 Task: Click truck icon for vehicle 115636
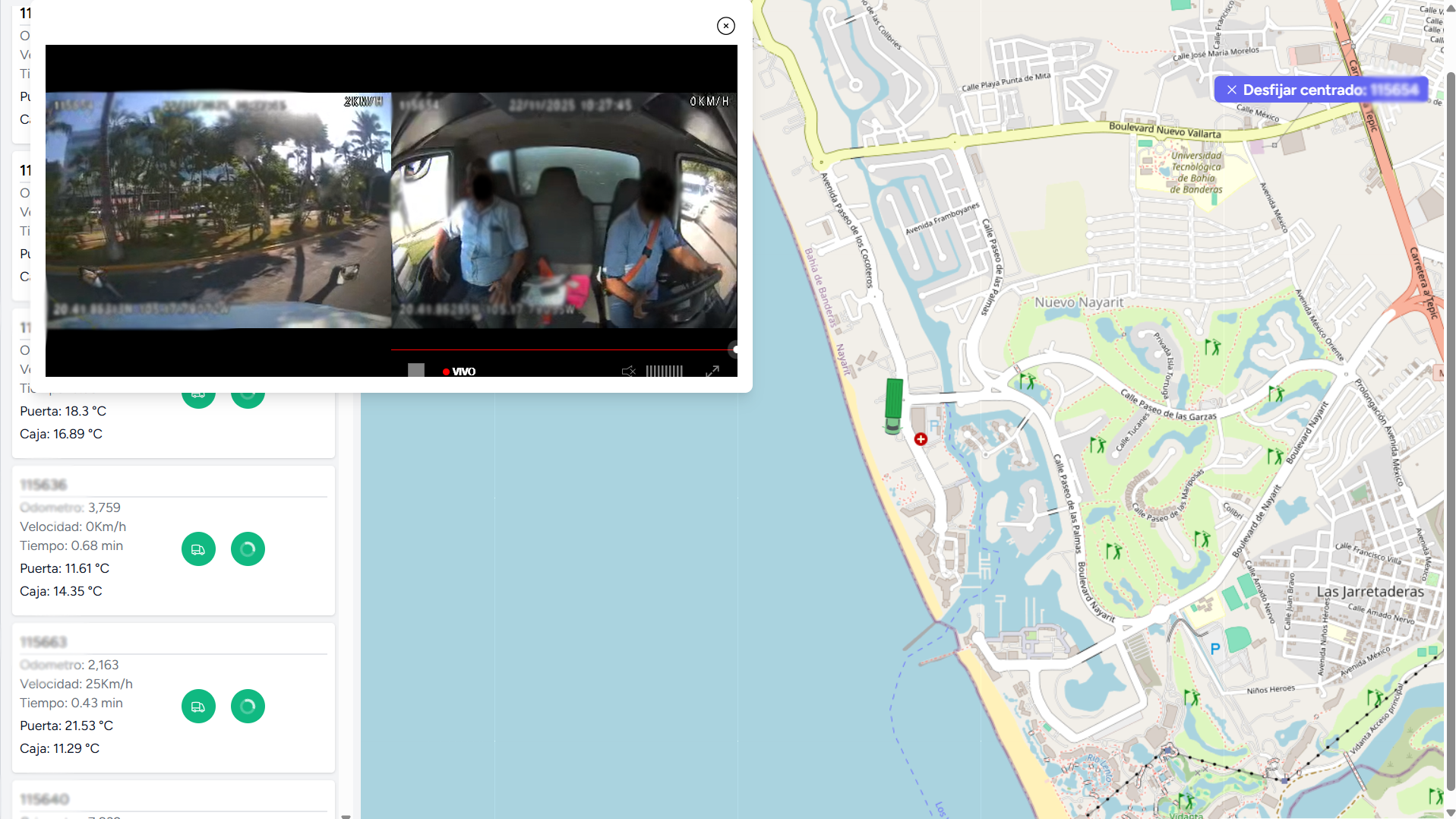[198, 549]
